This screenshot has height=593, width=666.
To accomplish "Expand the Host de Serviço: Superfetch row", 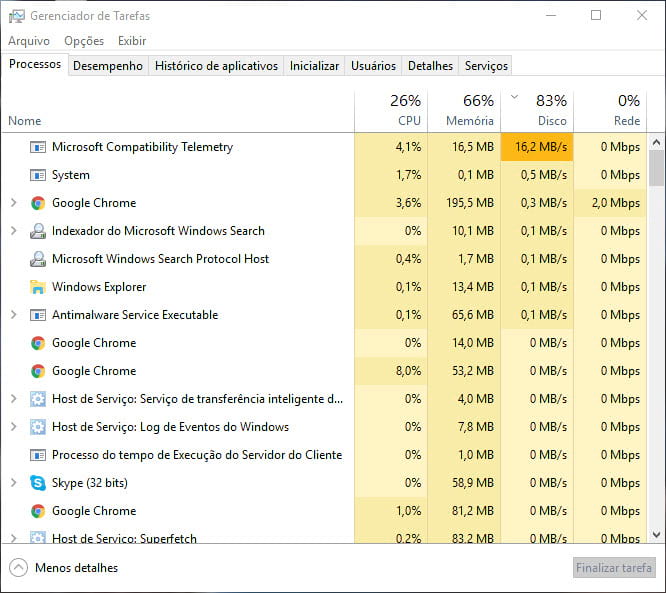I will tap(14, 538).
